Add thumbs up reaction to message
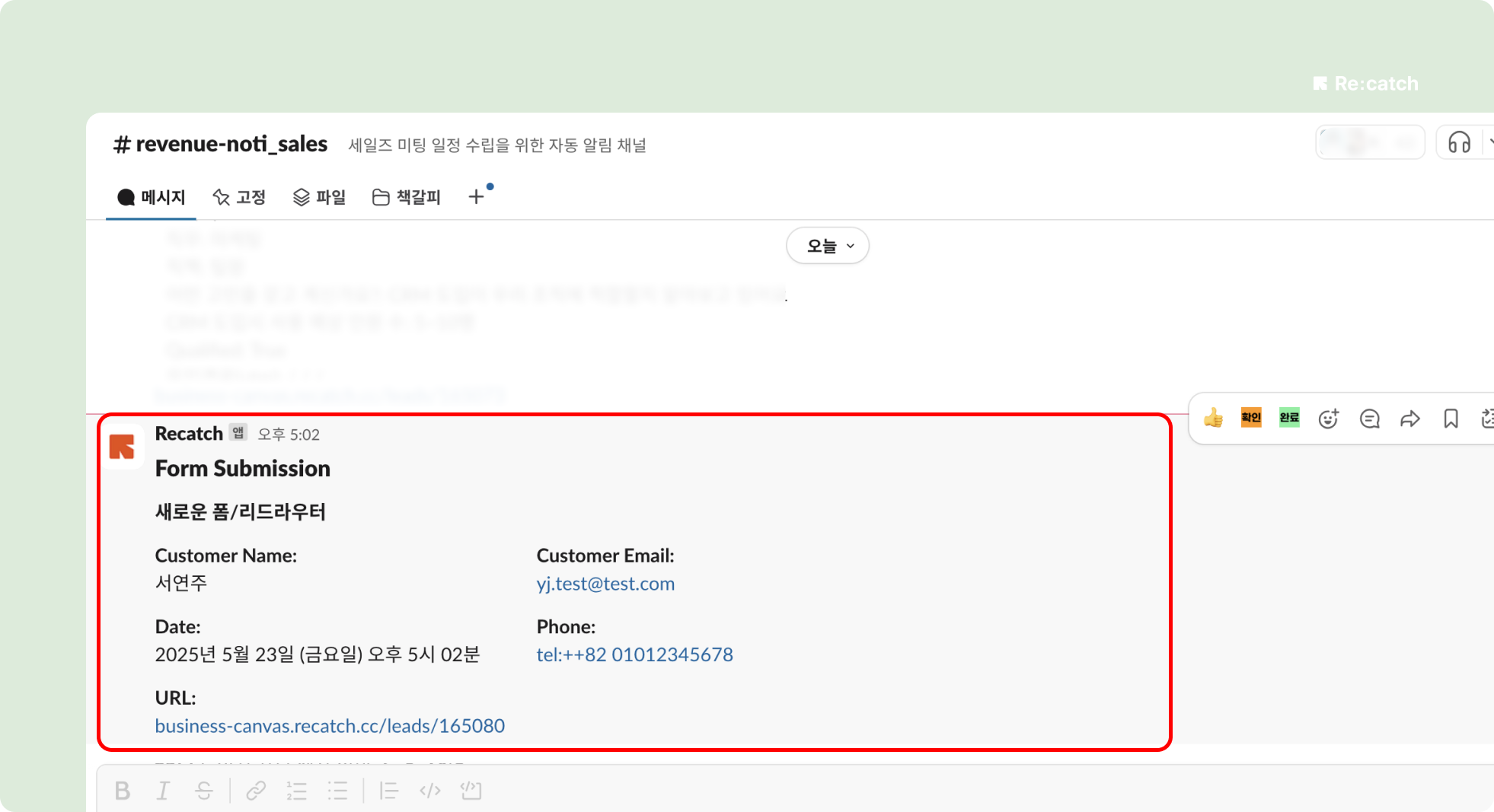Image resolution: width=1494 pixels, height=812 pixels. 1213,418
